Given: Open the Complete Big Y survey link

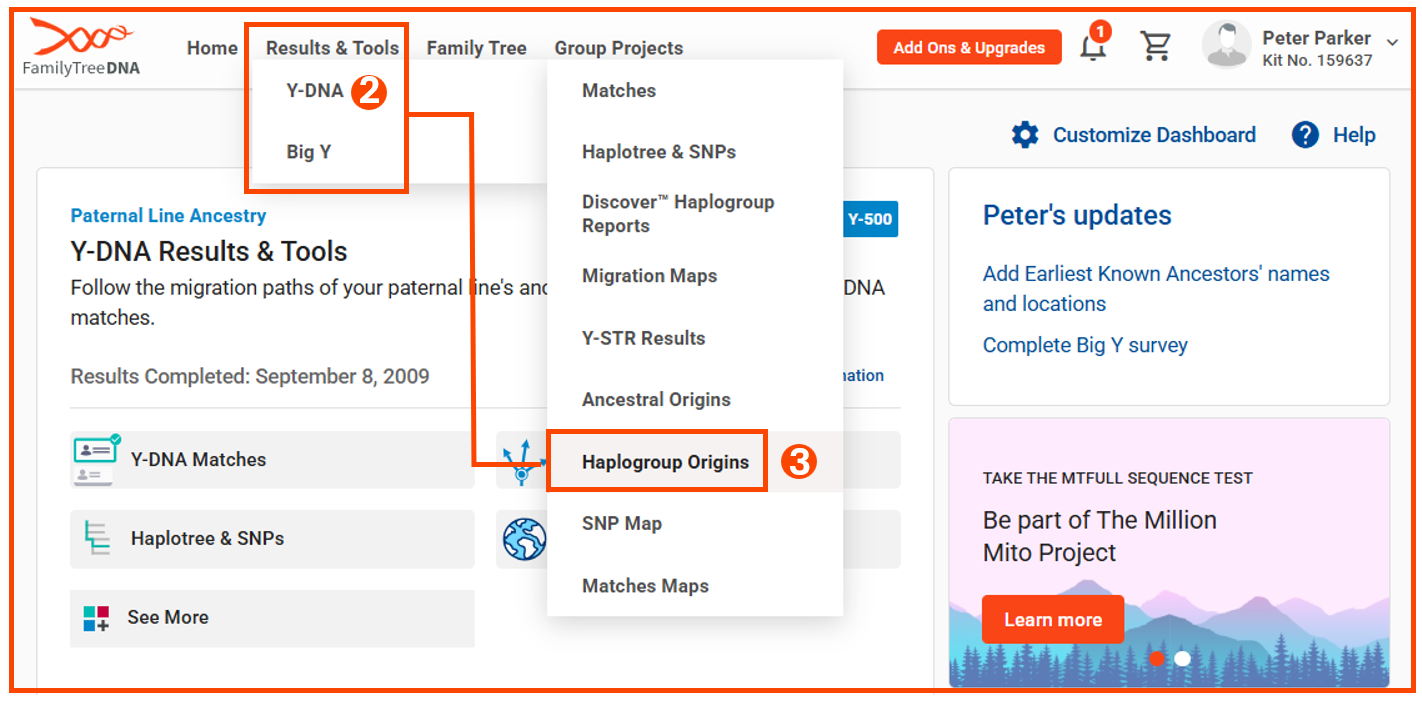Looking at the screenshot, I should [x=1085, y=344].
